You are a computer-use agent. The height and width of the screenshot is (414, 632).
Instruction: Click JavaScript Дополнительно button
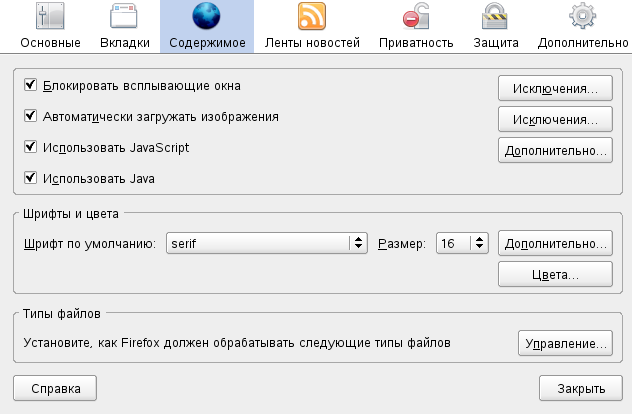point(555,150)
